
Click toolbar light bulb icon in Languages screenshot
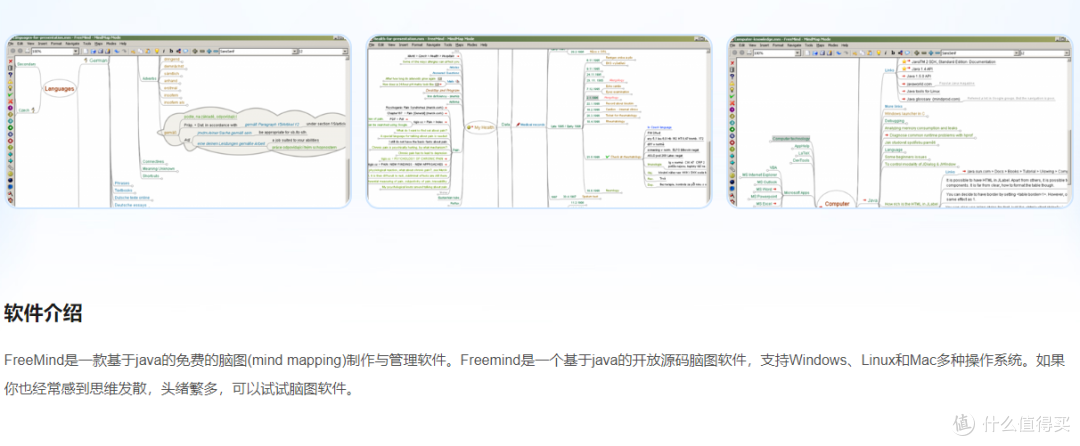tap(157, 51)
